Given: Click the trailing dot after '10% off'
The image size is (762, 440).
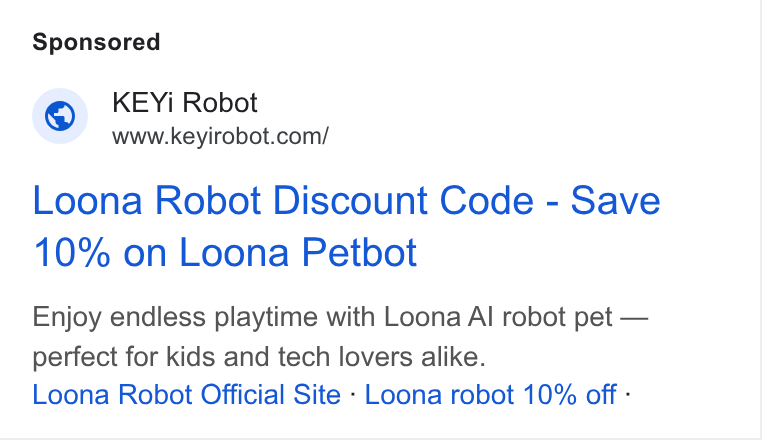Looking at the screenshot, I should [628, 394].
